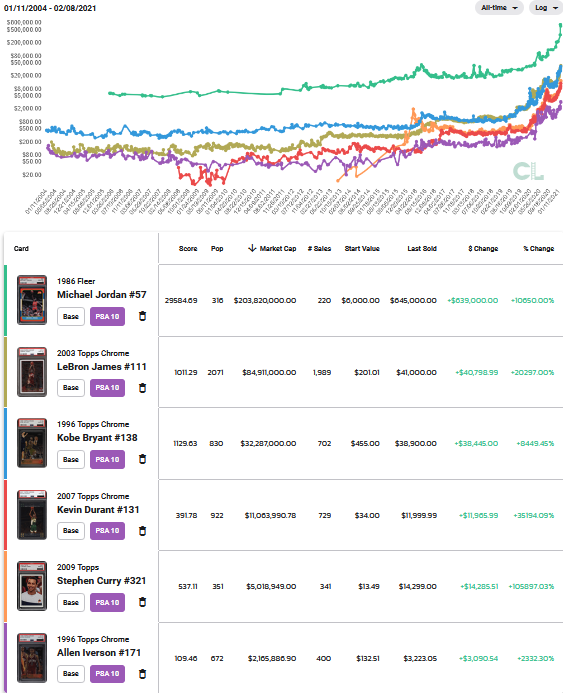Sort by % Change column header
This screenshot has height=693, width=563.
point(539,248)
